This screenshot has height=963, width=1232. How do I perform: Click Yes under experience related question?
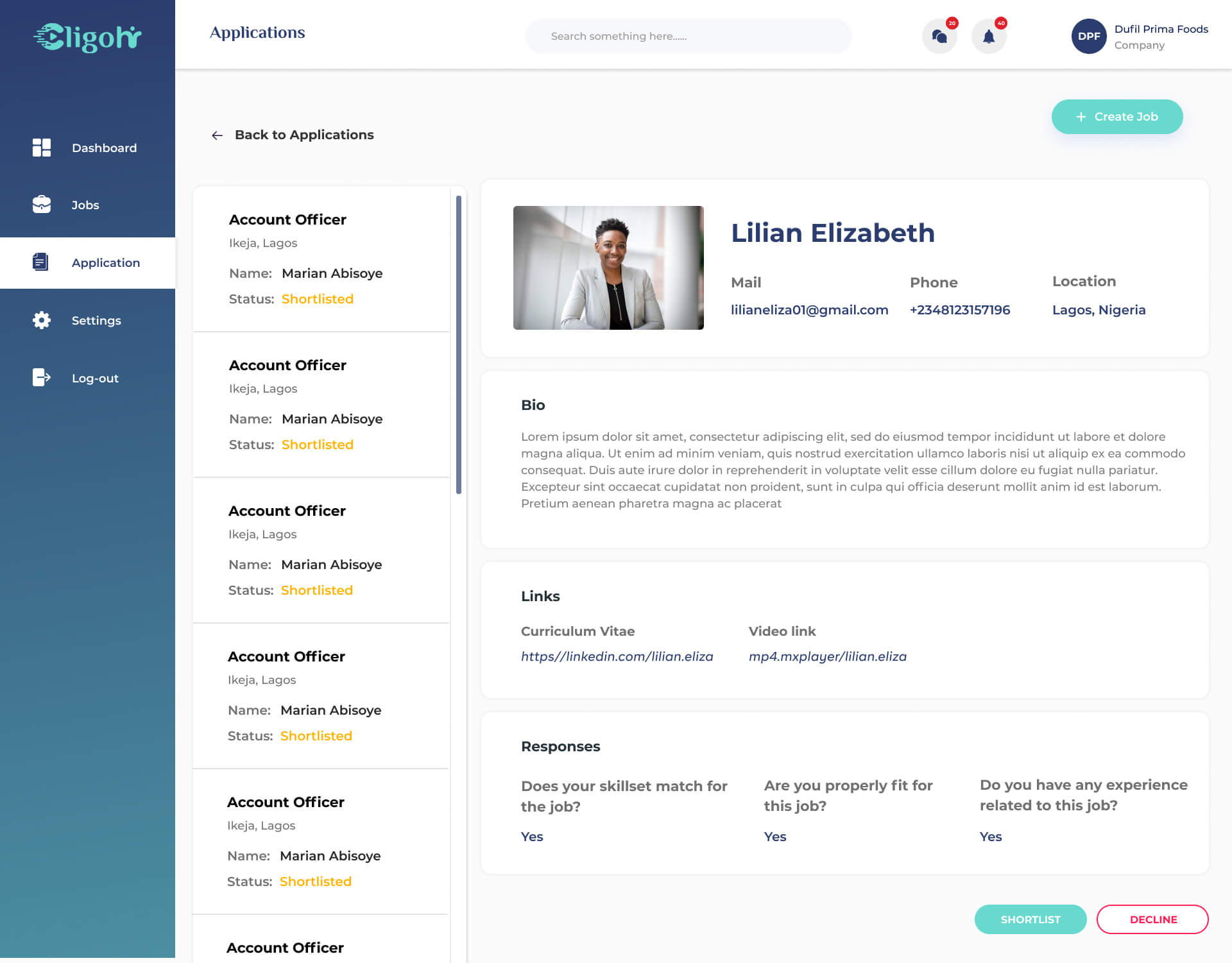click(x=991, y=837)
